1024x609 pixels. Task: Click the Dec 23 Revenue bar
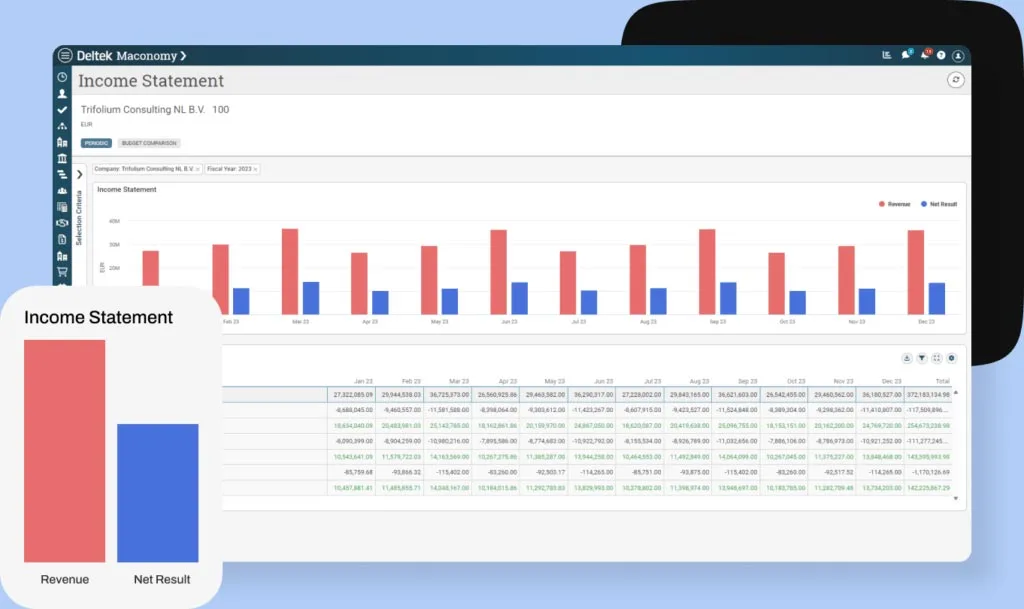[x=916, y=272]
